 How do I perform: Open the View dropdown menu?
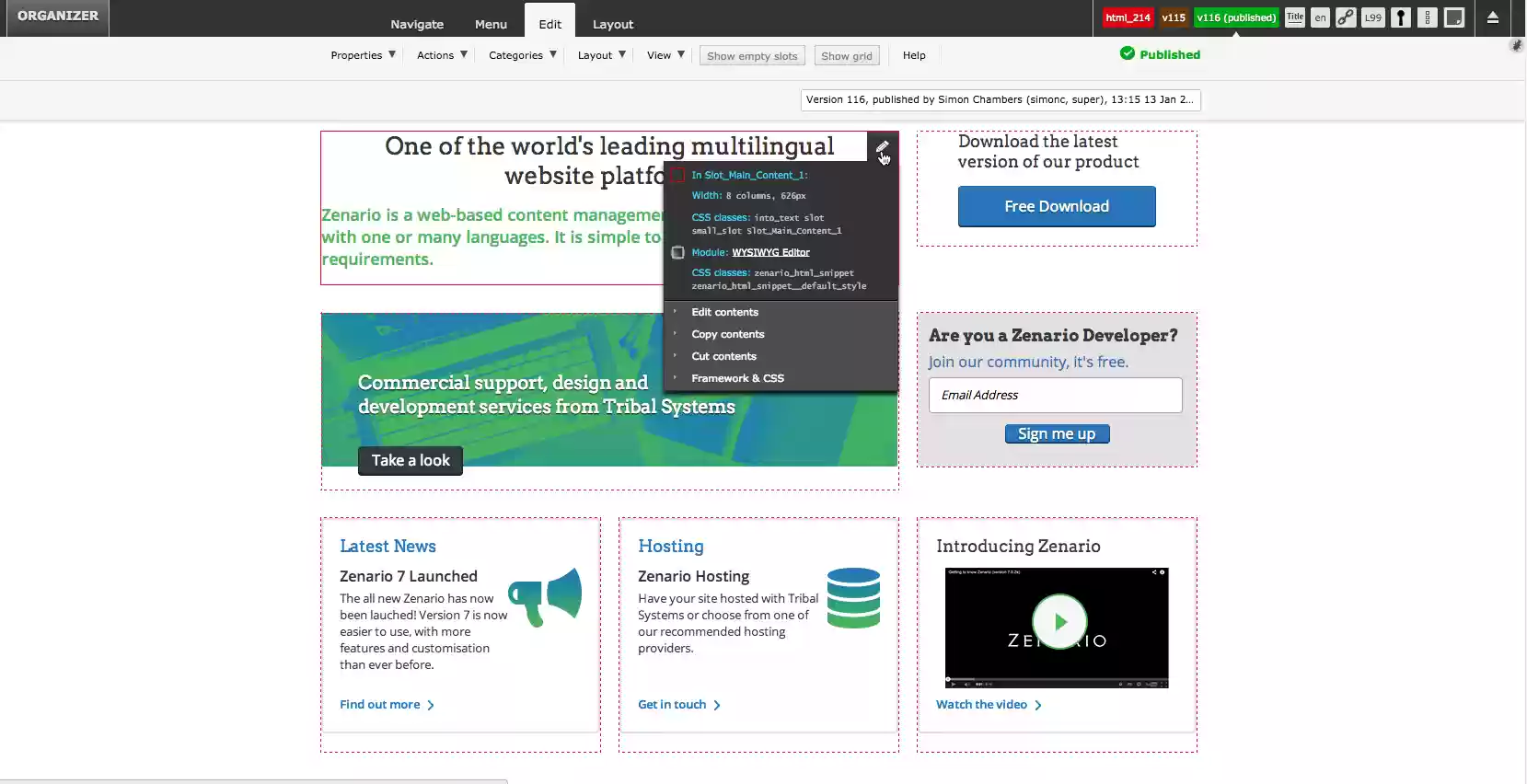(665, 55)
